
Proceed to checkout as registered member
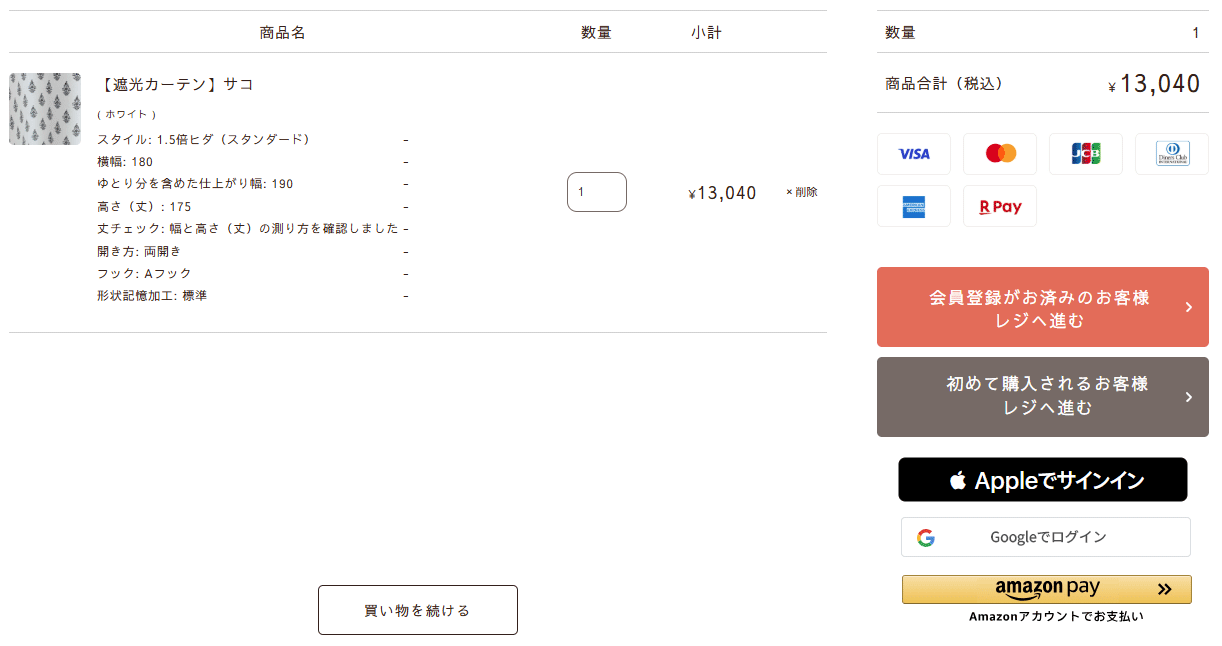click(x=1040, y=308)
